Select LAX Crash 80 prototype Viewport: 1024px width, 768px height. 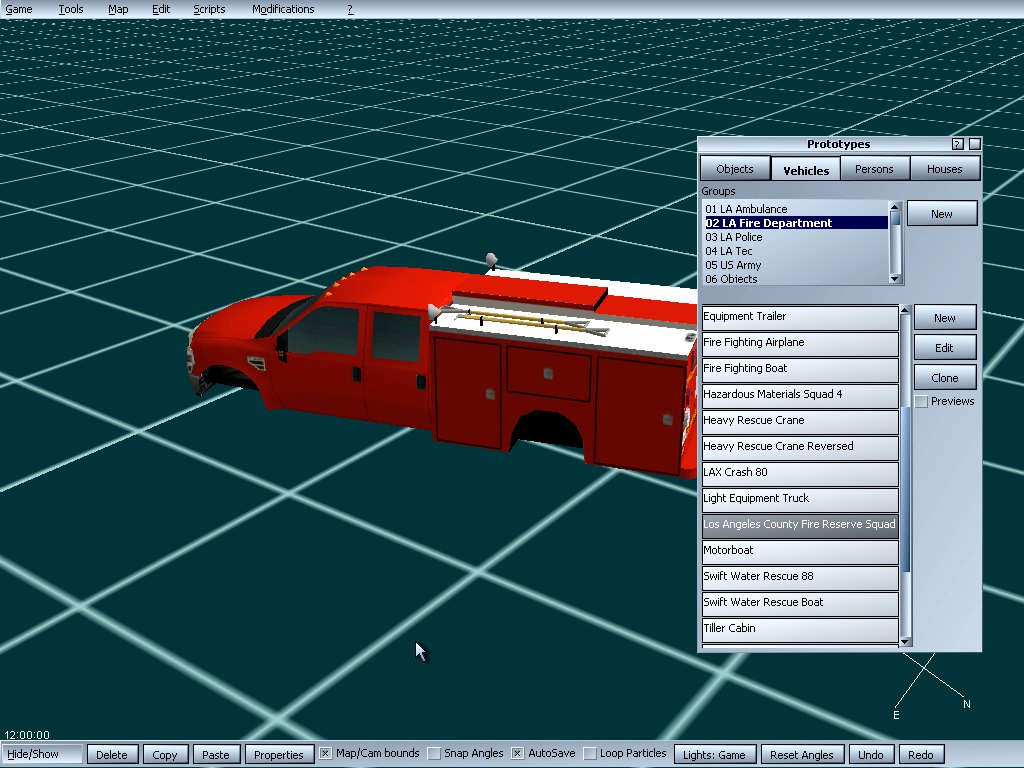click(800, 473)
